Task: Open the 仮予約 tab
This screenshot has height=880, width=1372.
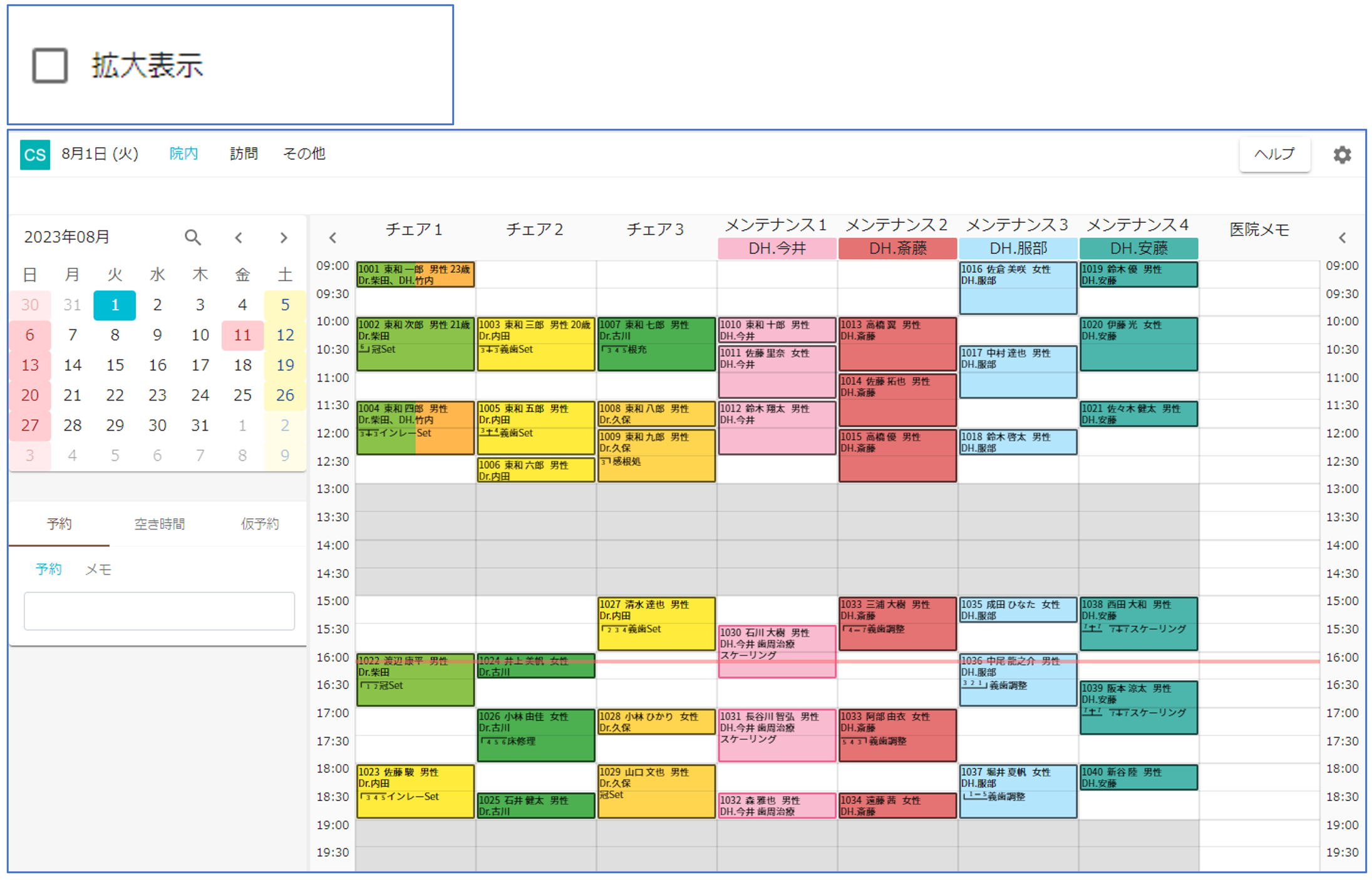Action: pos(259,524)
